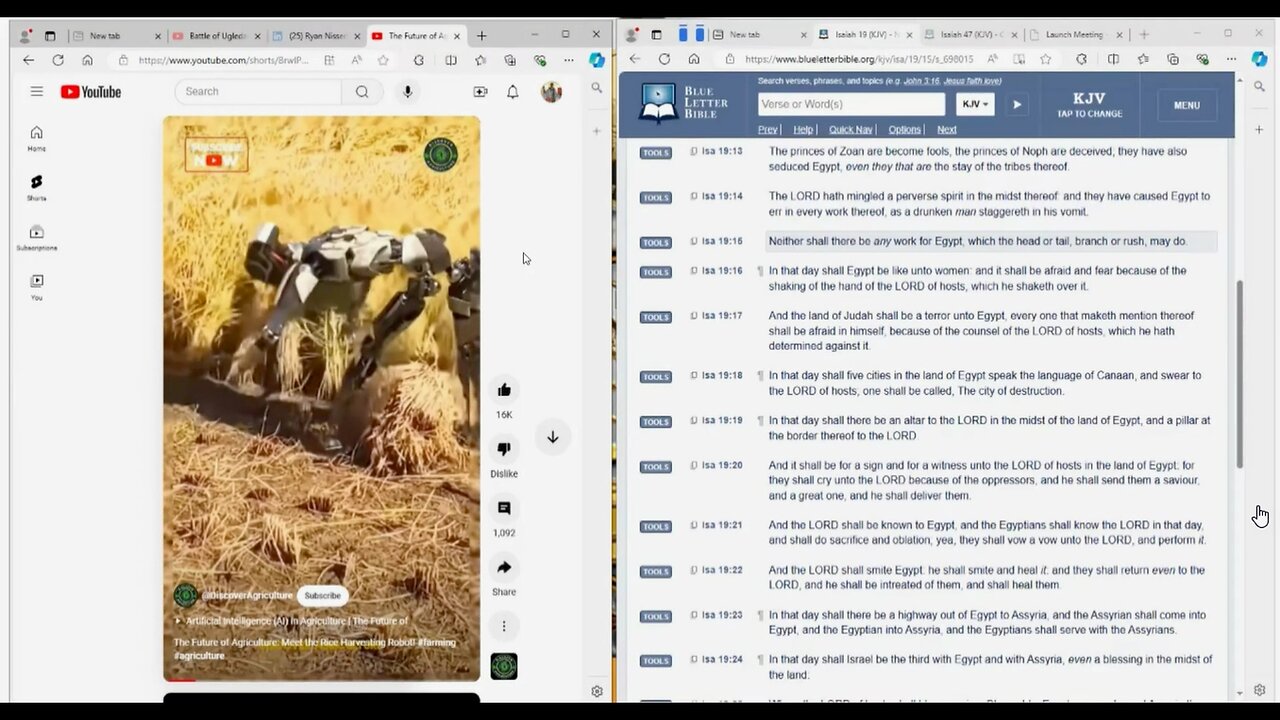This screenshot has height=720, width=1280.
Task: Go back in the YouTube browser window
Action: coord(28,60)
